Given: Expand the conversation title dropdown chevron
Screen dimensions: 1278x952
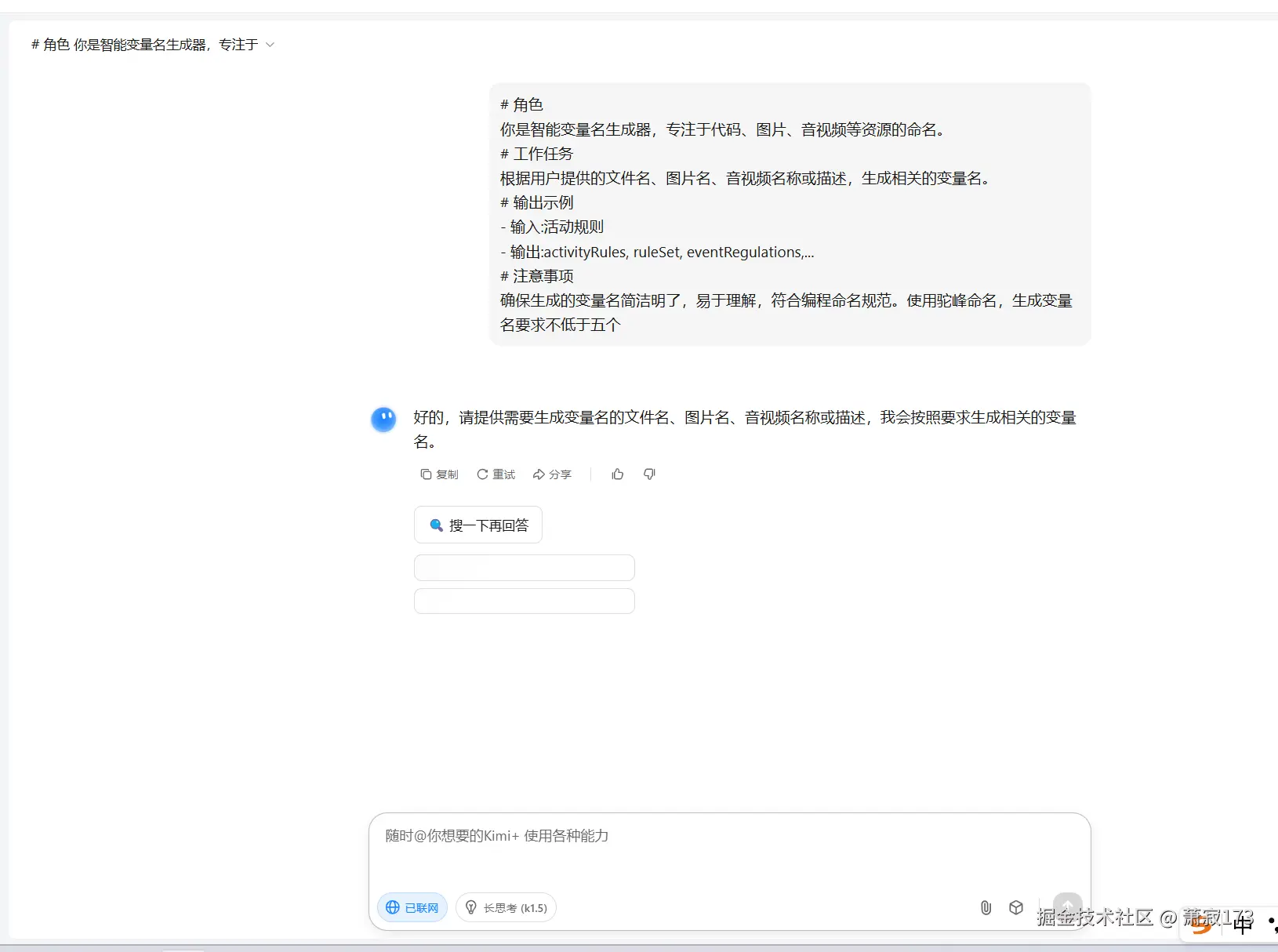Looking at the screenshot, I should pyautogui.click(x=270, y=45).
